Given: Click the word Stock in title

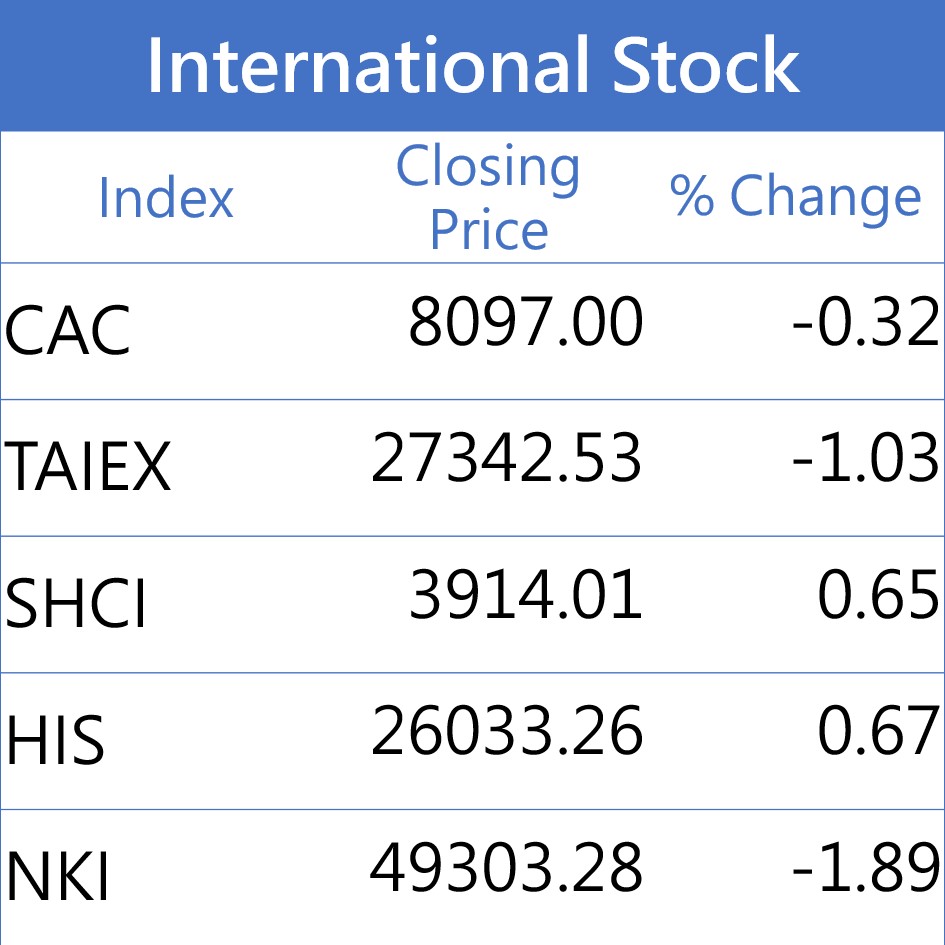Looking at the screenshot, I should [x=706, y=65].
